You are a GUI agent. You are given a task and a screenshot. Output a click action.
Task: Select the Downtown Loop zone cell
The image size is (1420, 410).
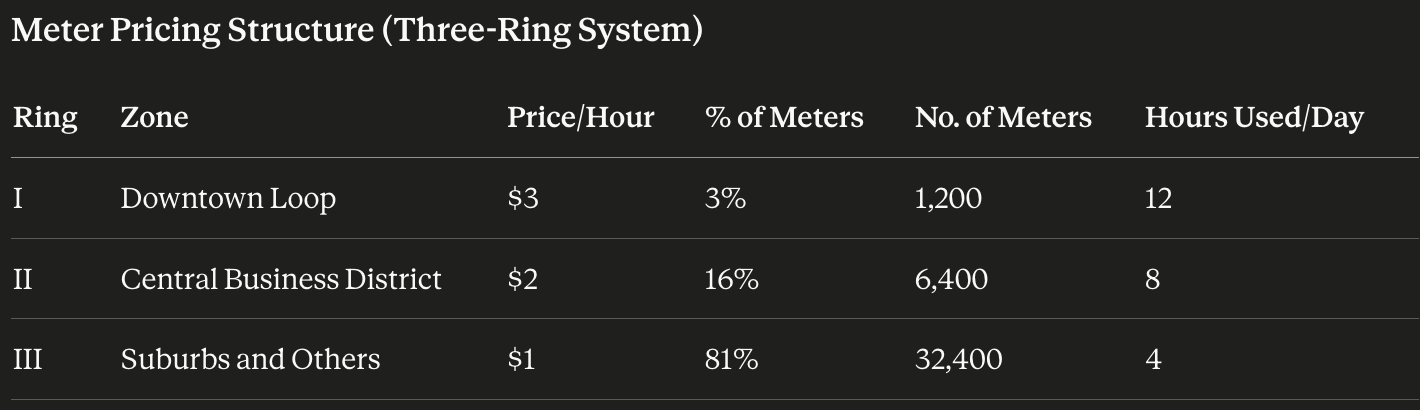pyautogui.click(x=228, y=198)
